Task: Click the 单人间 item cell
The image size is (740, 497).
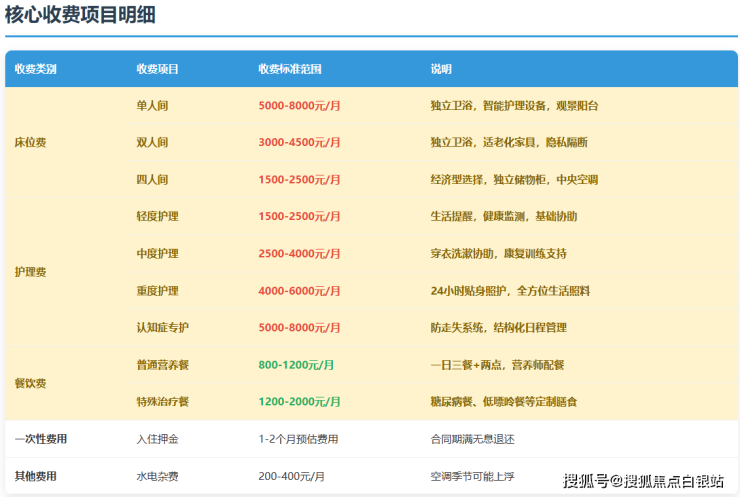Action: [152, 106]
